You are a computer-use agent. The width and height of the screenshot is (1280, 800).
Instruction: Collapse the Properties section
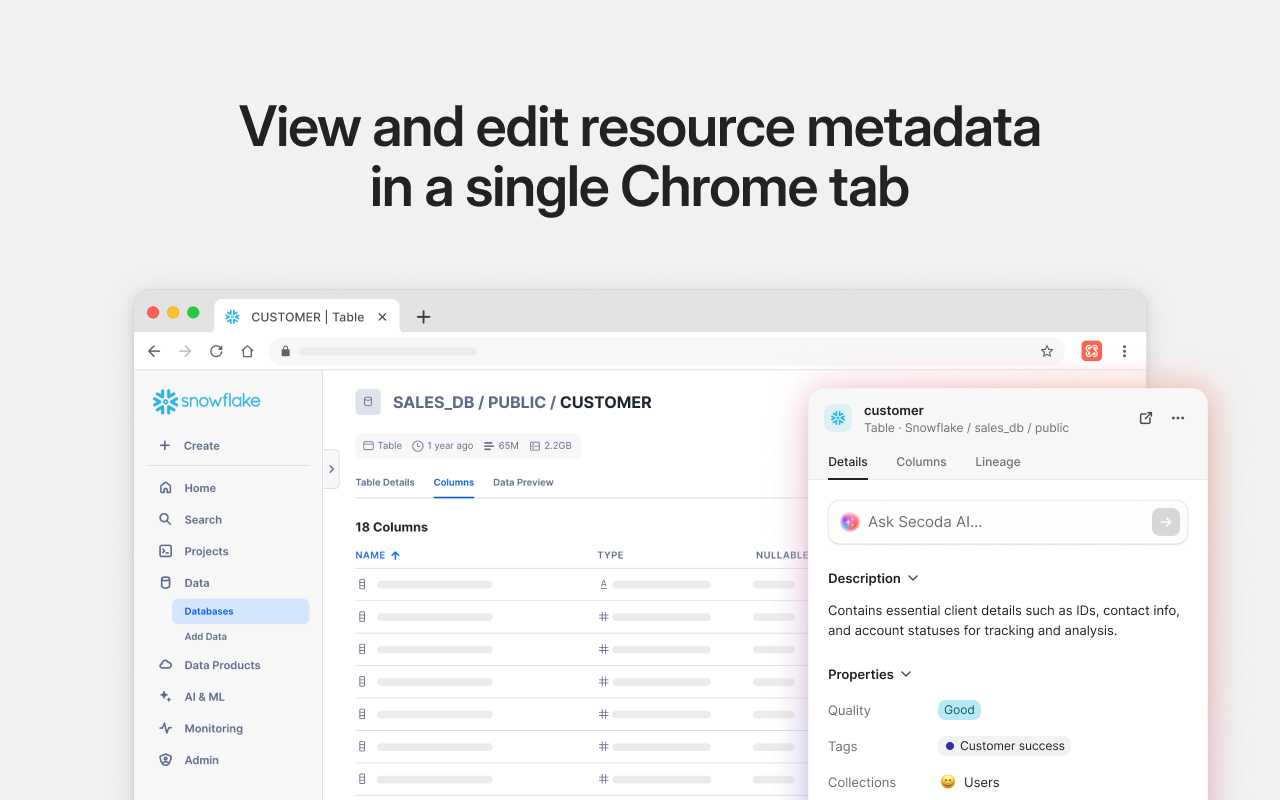click(x=906, y=674)
